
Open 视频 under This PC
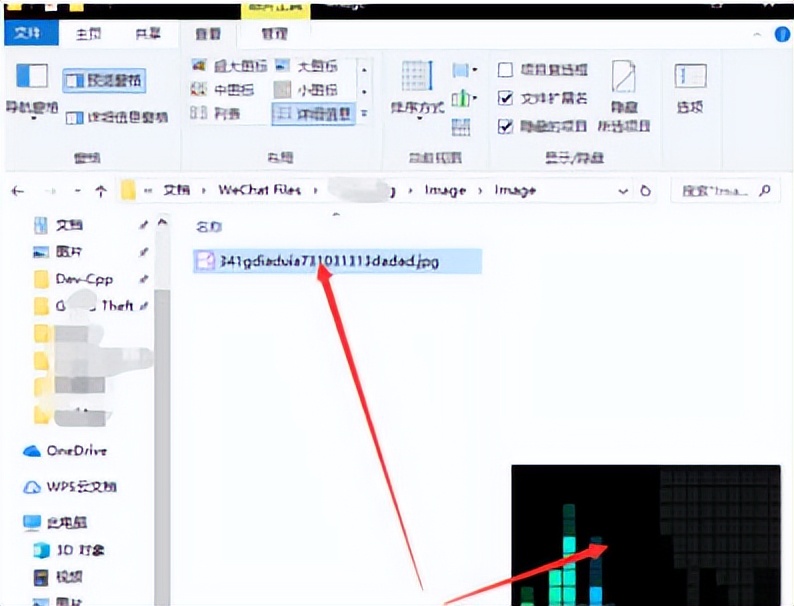click(69, 577)
